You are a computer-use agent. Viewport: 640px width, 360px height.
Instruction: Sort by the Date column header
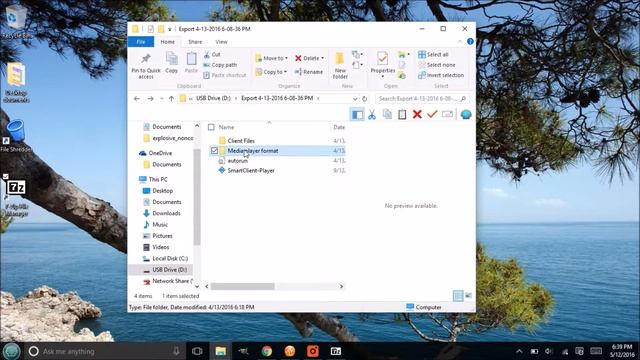339,127
